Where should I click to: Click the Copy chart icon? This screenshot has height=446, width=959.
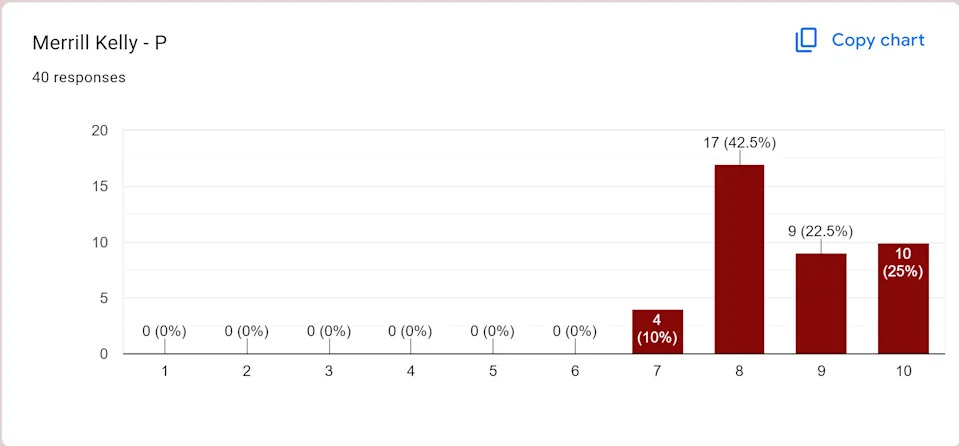(x=806, y=40)
